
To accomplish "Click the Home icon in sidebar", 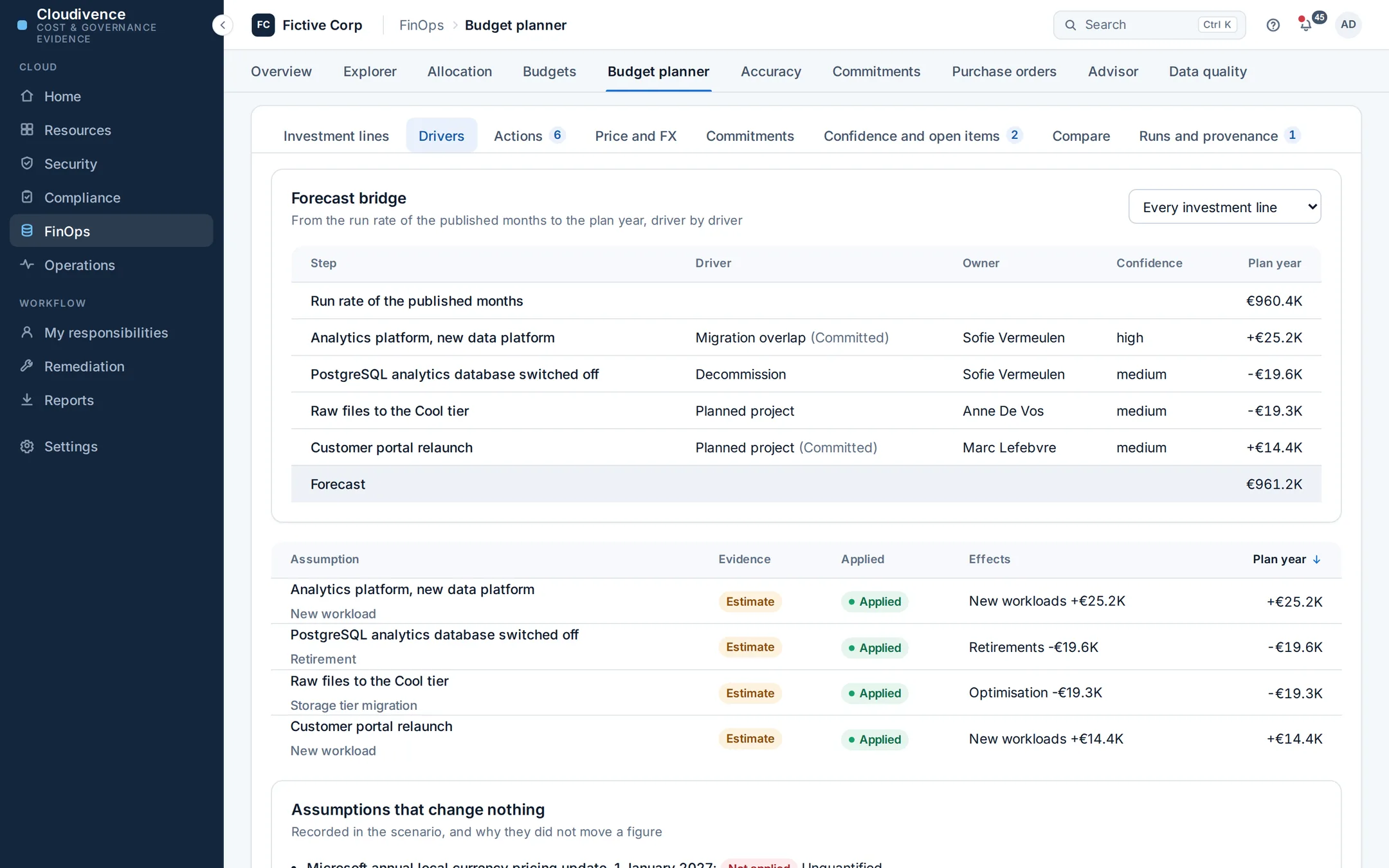I will pos(27,96).
